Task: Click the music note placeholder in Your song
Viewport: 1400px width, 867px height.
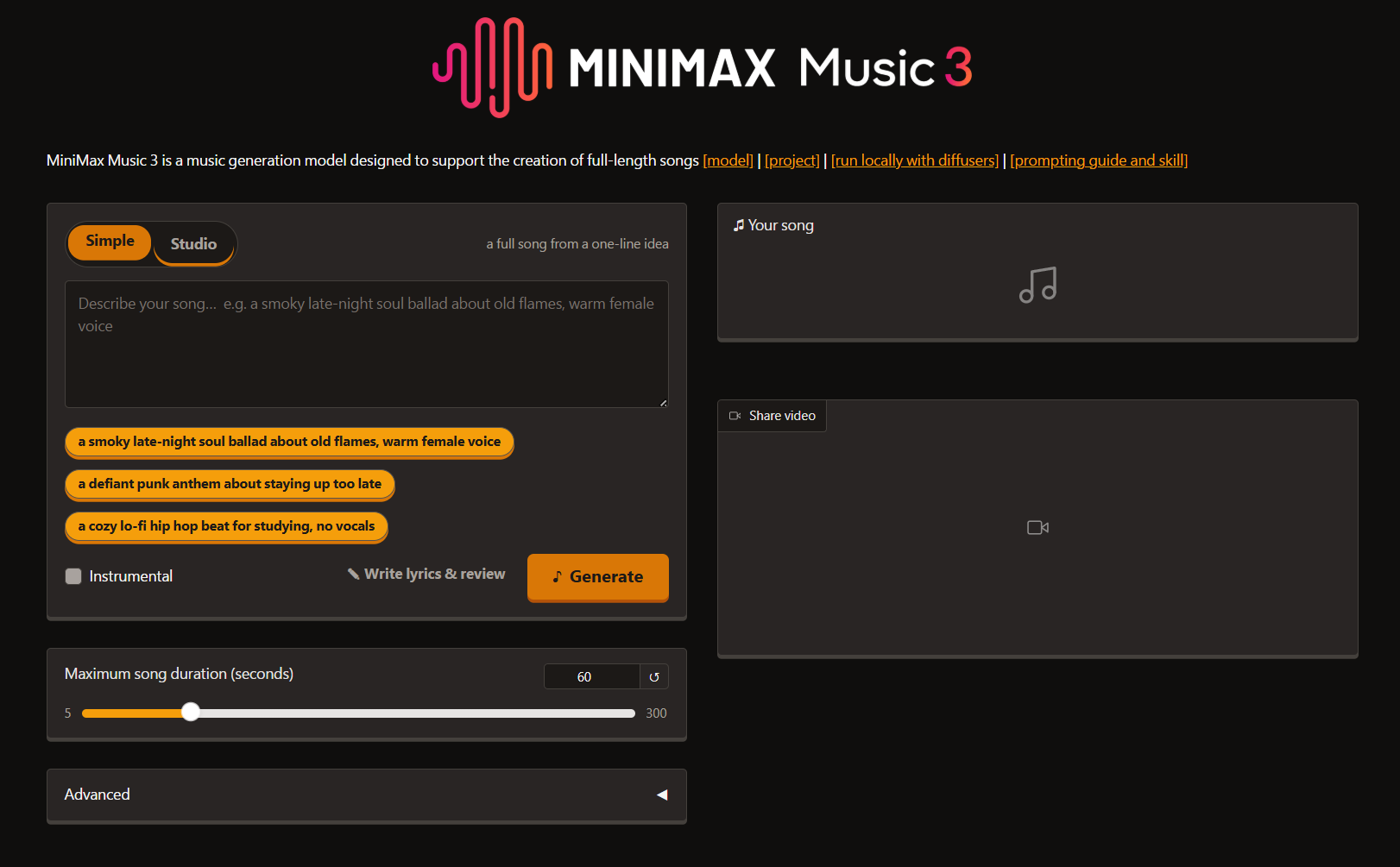Action: (x=1037, y=285)
